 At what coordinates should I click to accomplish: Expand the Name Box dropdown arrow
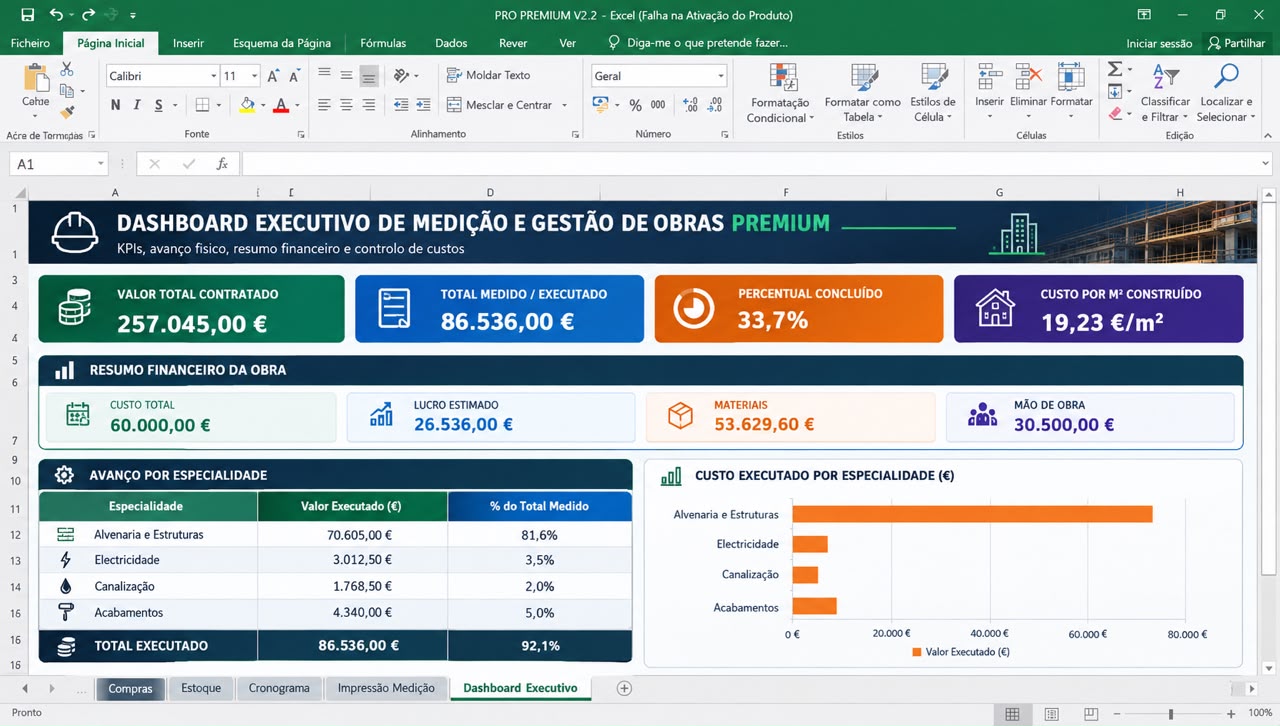(x=100, y=164)
